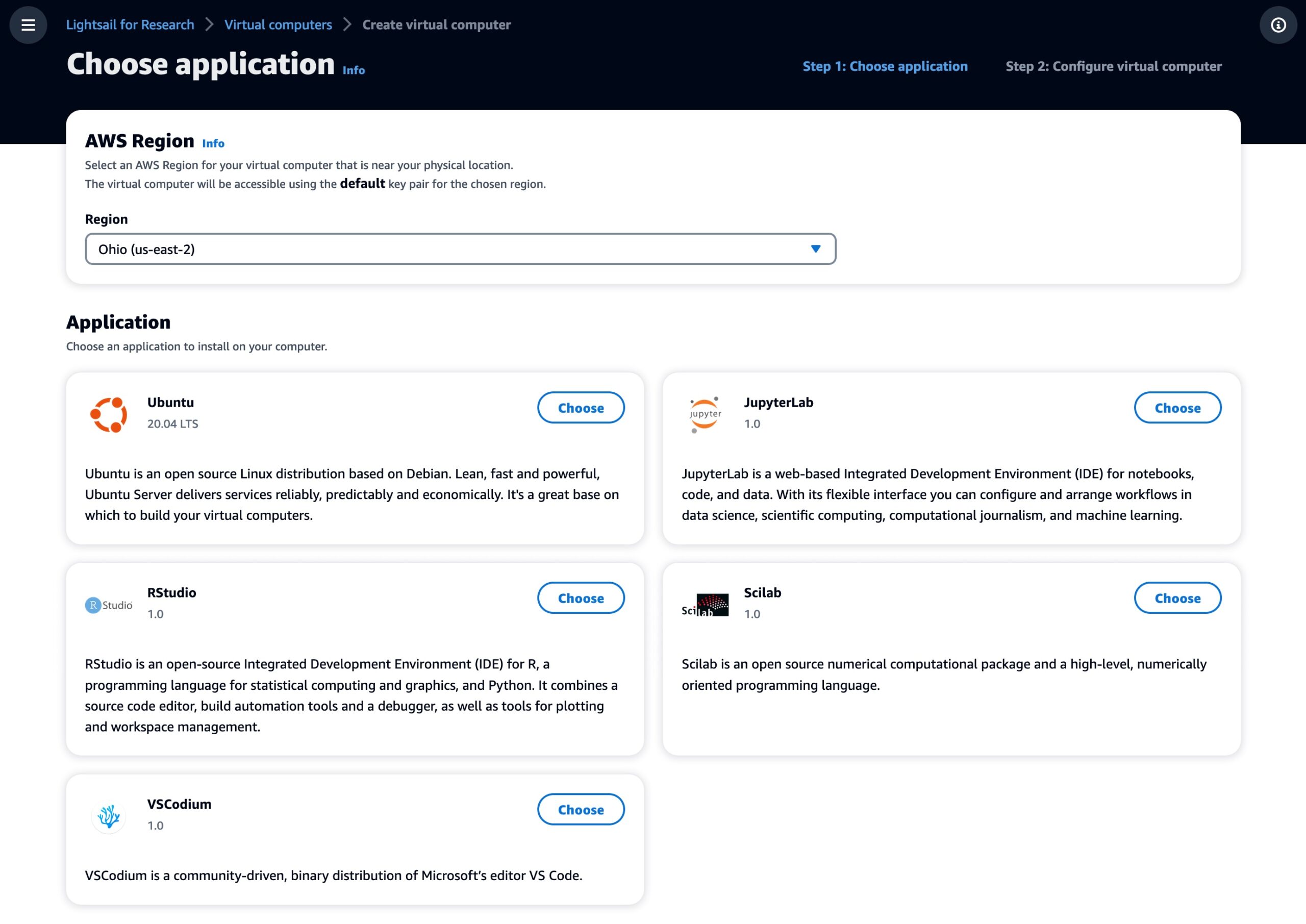Click Info link next to AWS Region

[213, 144]
